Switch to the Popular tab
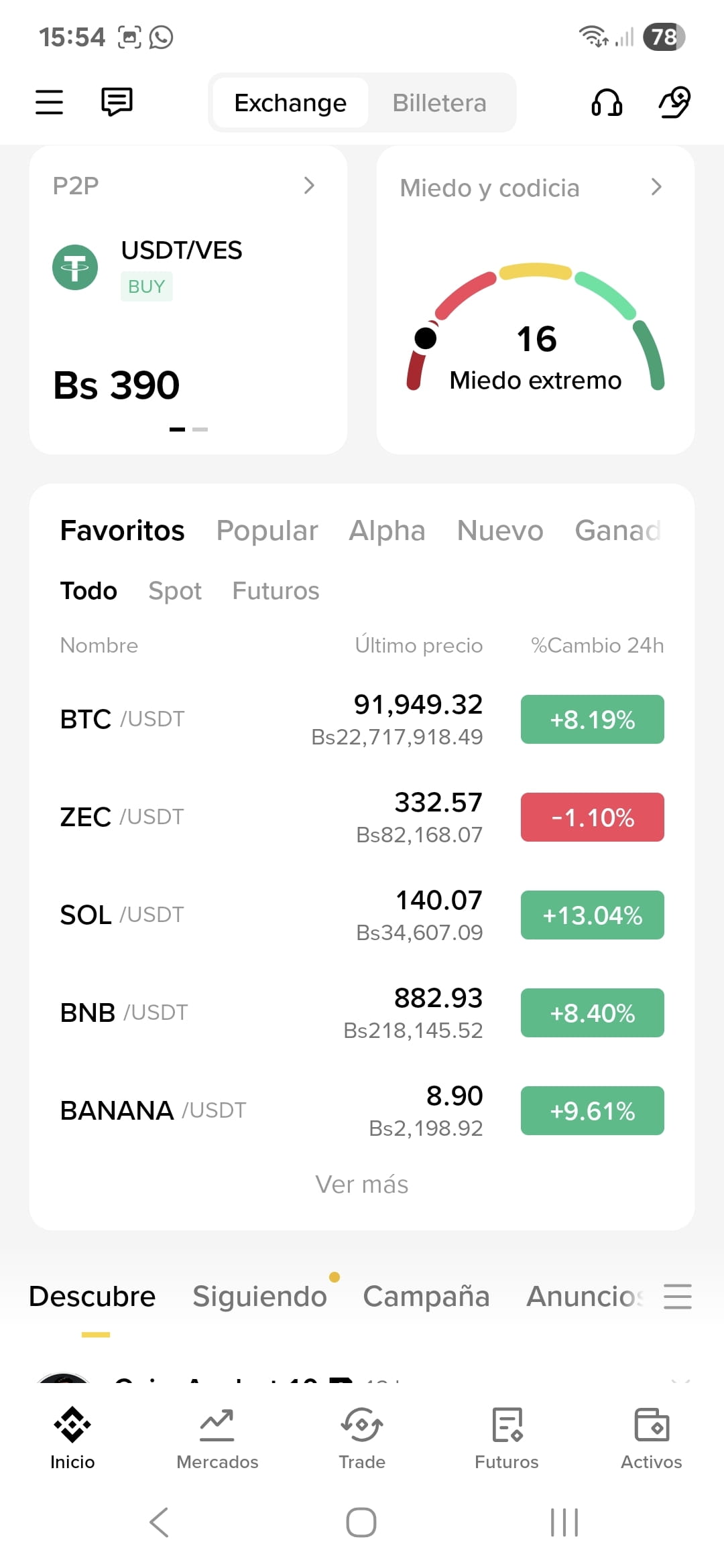 pyautogui.click(x=267, y=531)
